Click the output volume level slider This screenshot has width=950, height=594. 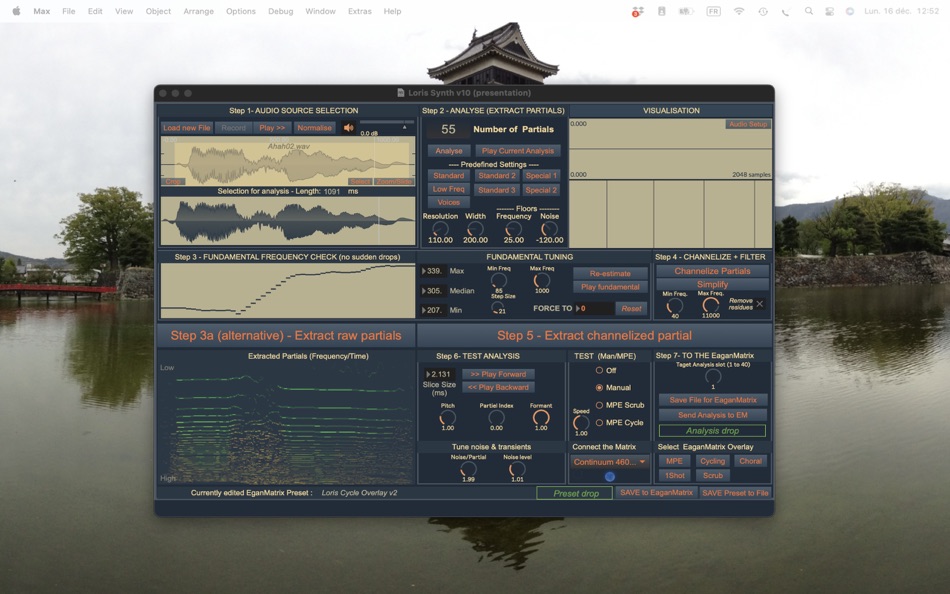387,122
